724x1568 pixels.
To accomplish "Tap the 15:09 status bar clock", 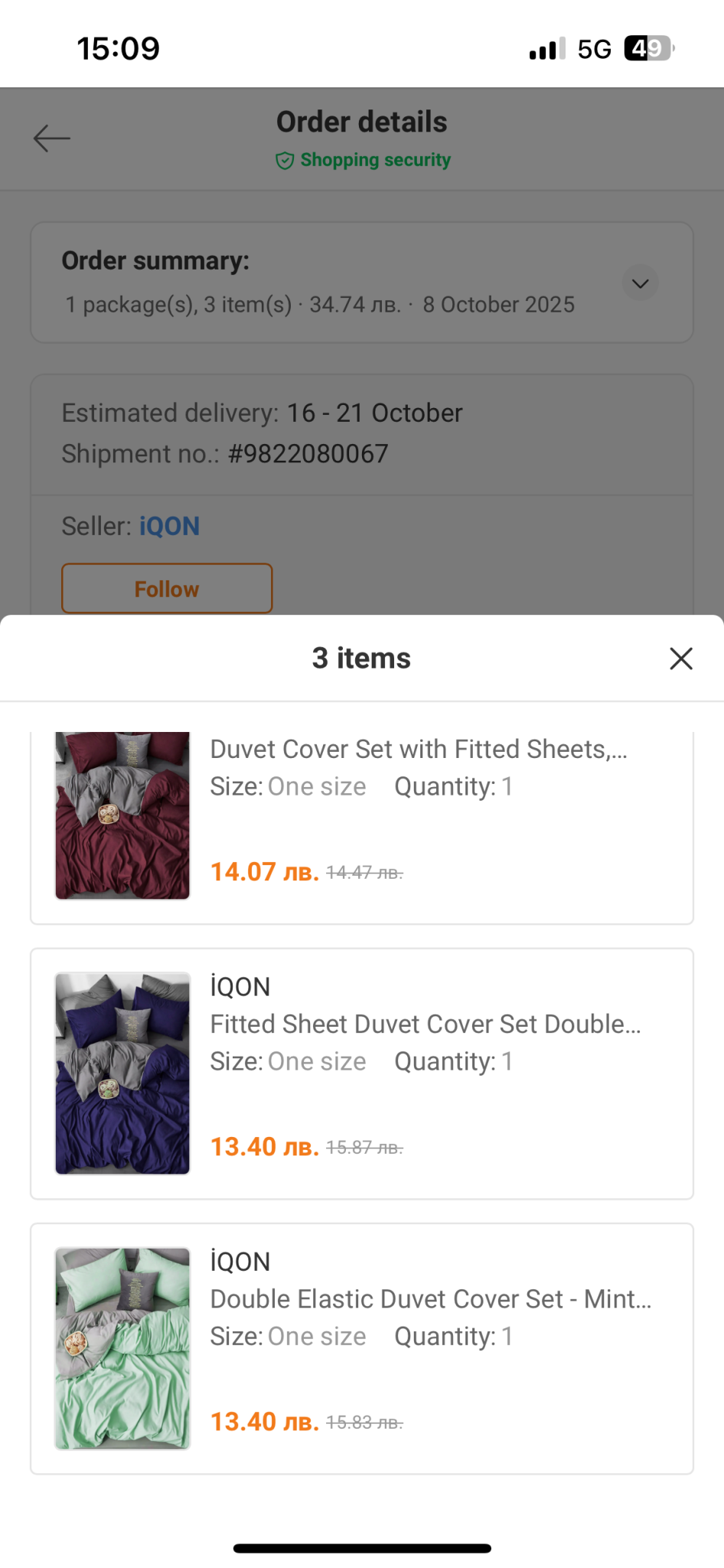I will coord(119,49).
